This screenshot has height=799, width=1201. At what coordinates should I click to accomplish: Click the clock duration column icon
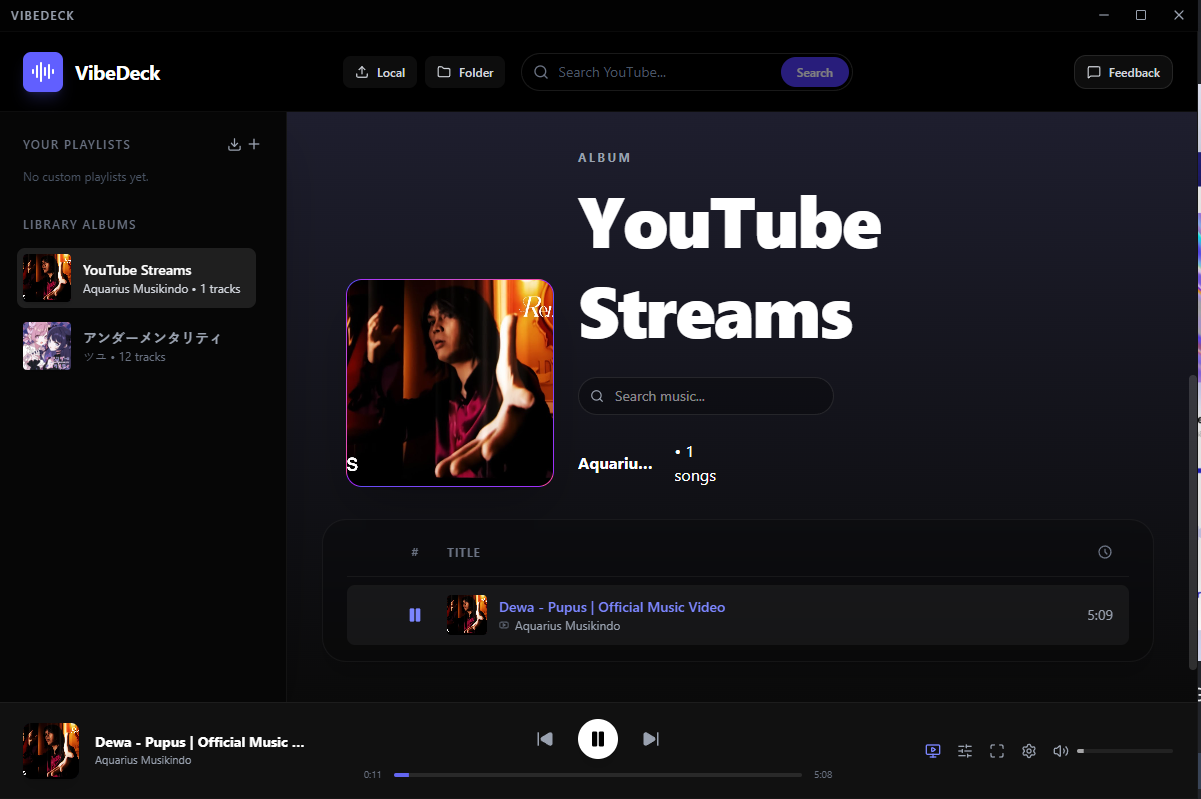pos(1105,552)
